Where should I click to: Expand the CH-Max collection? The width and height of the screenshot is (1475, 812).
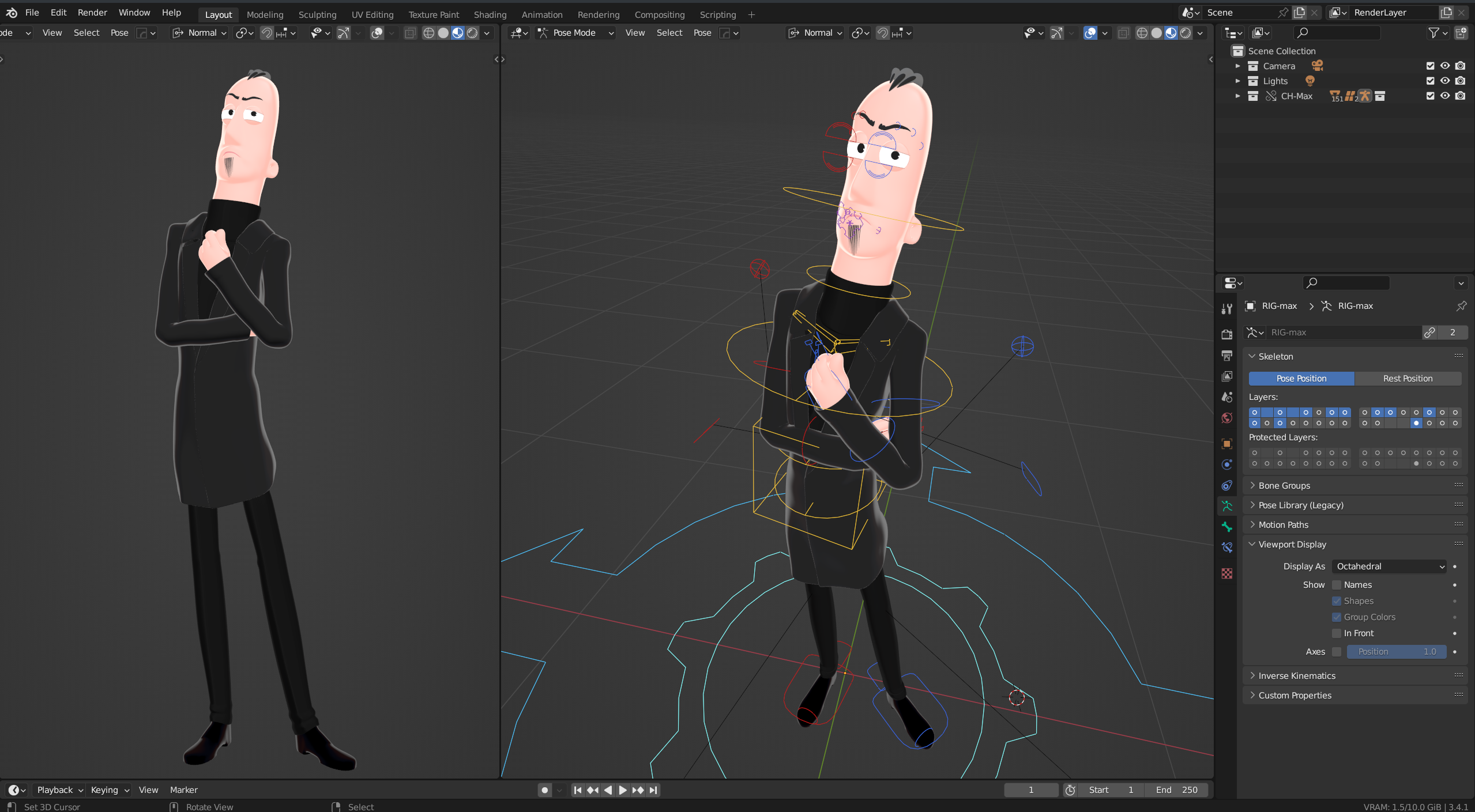tap(1237, 96)
